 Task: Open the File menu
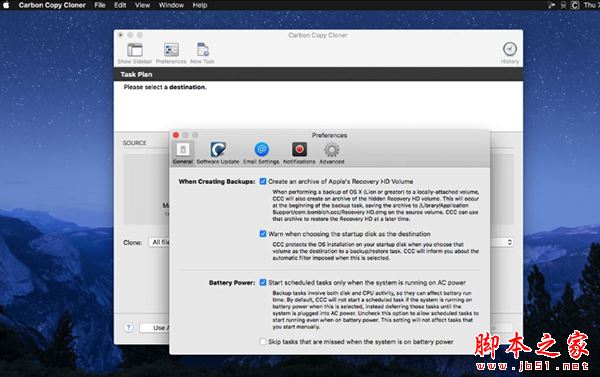100,5
